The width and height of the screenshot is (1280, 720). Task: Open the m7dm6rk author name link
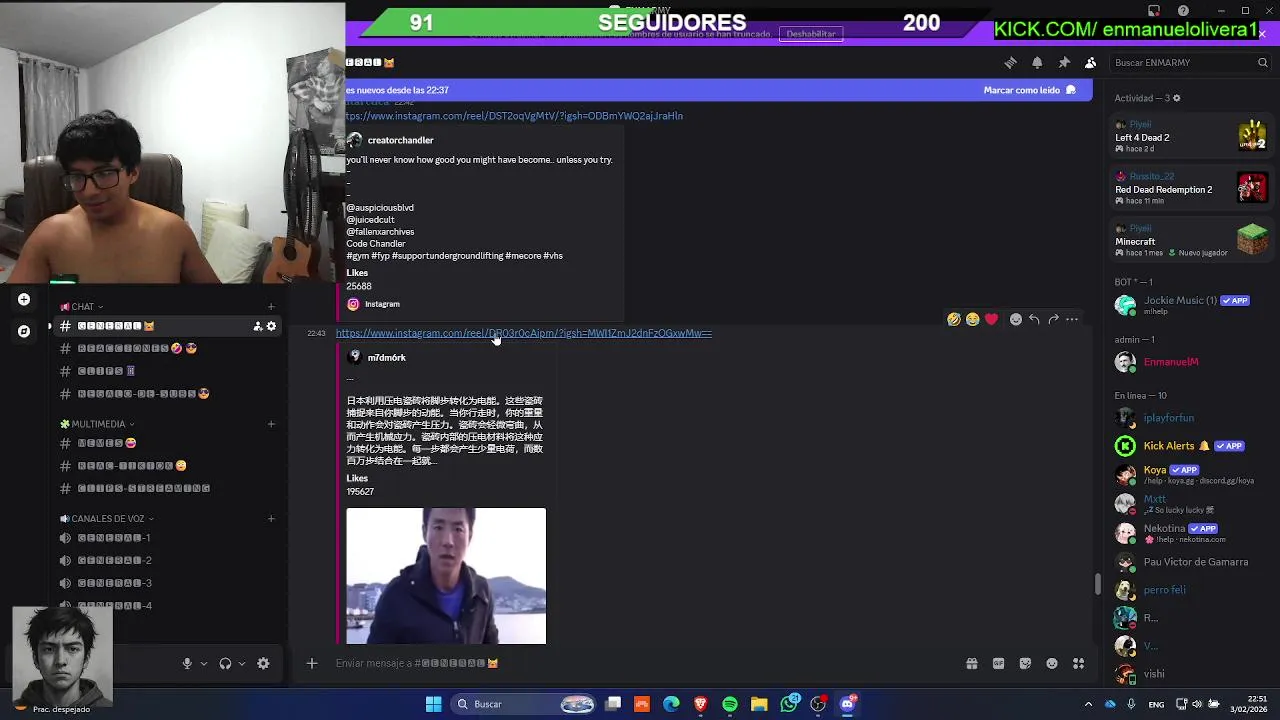tap(386, 357)
